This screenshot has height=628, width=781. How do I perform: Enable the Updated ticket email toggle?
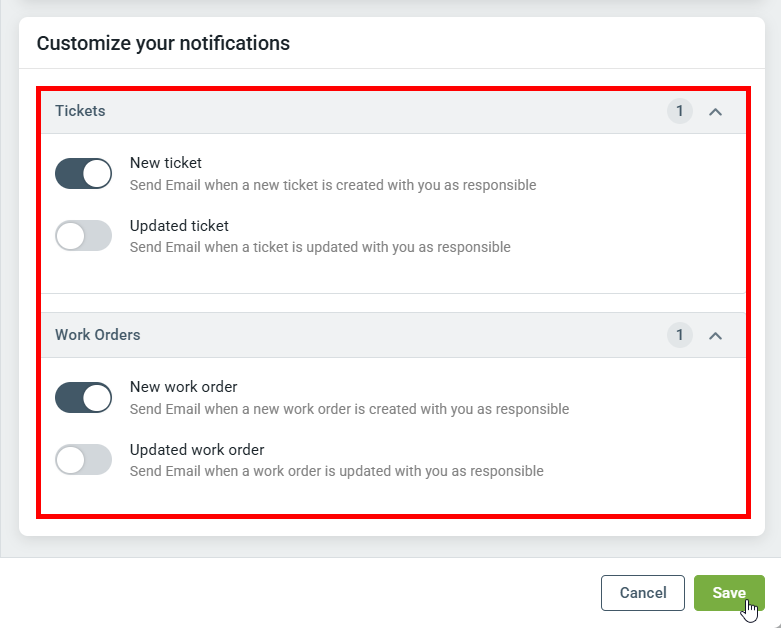point(83,236)
